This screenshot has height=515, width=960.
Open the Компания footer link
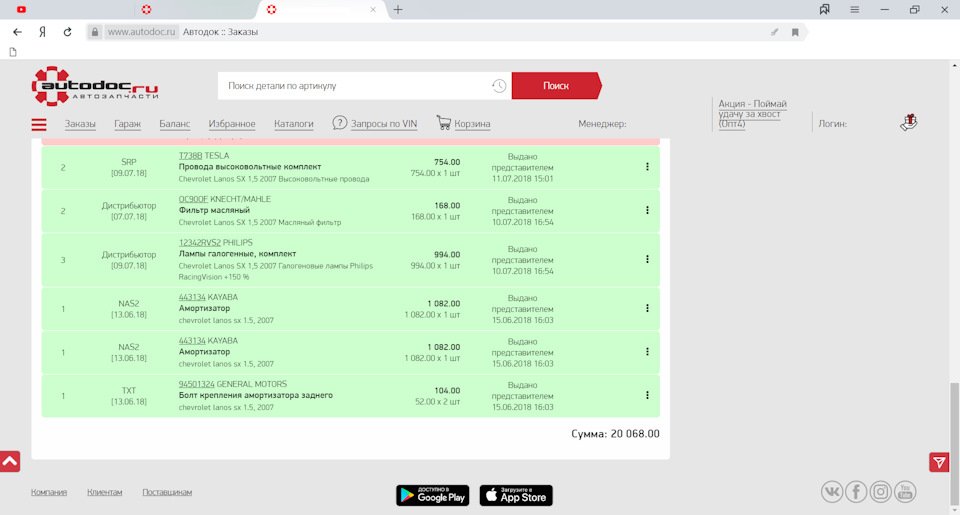click(49, 492)
